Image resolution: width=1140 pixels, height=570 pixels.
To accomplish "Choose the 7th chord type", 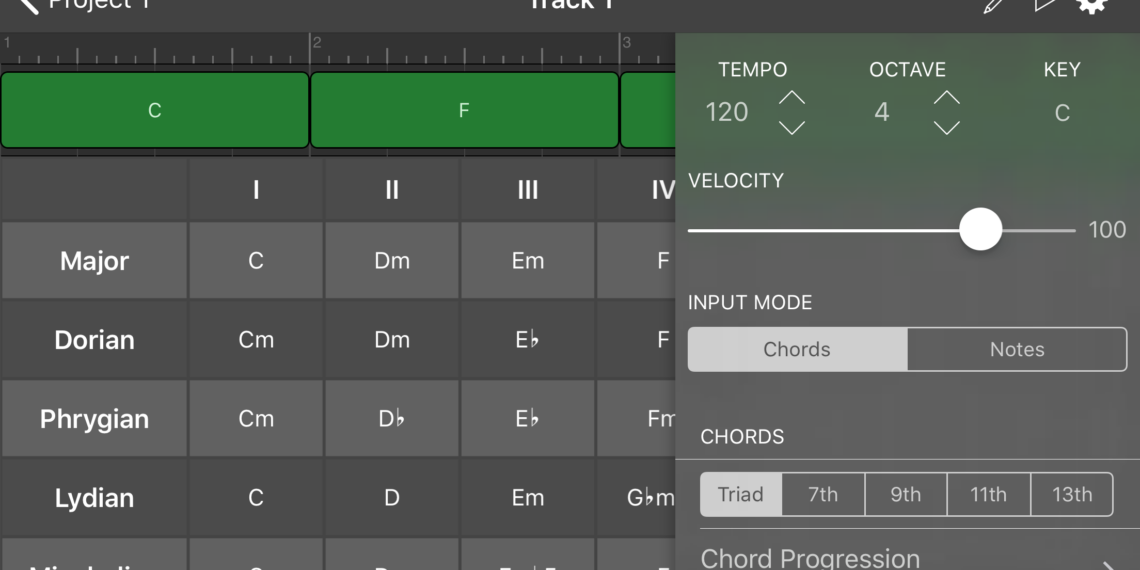I will pos(823,494).
